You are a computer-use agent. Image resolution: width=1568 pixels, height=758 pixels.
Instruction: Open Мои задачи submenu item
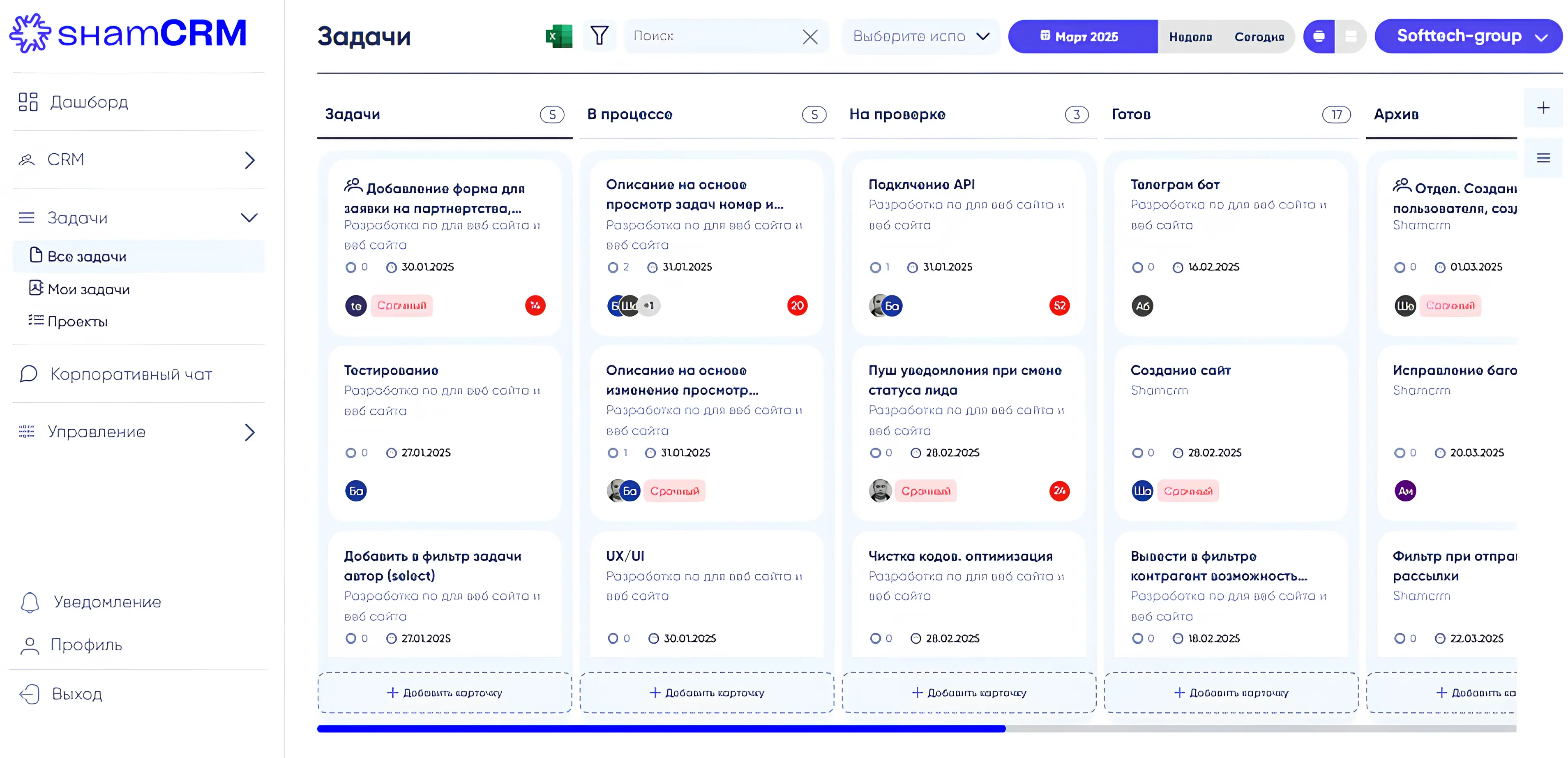point(88,289)
